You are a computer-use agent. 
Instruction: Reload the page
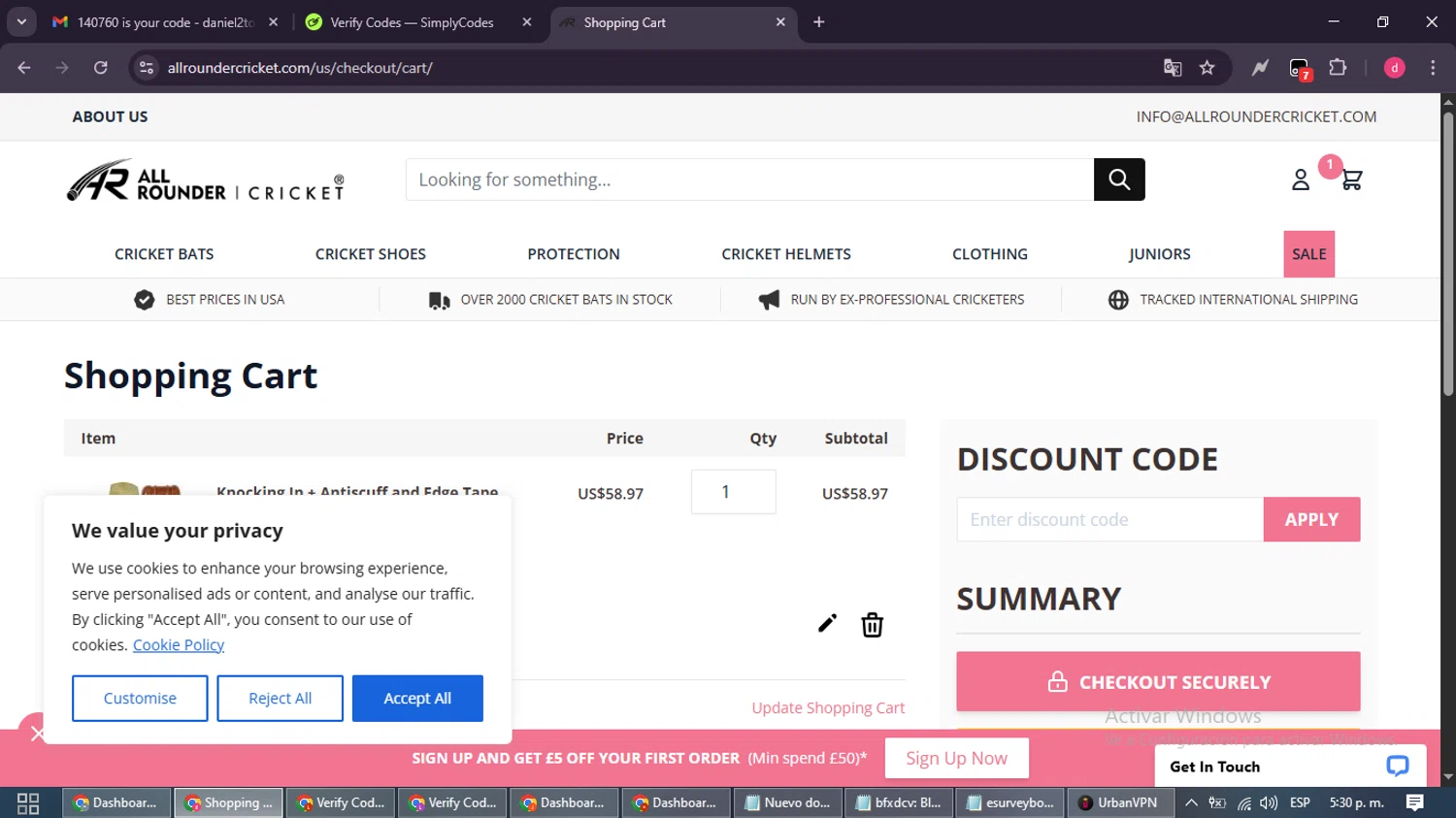[x=101, y=68]
